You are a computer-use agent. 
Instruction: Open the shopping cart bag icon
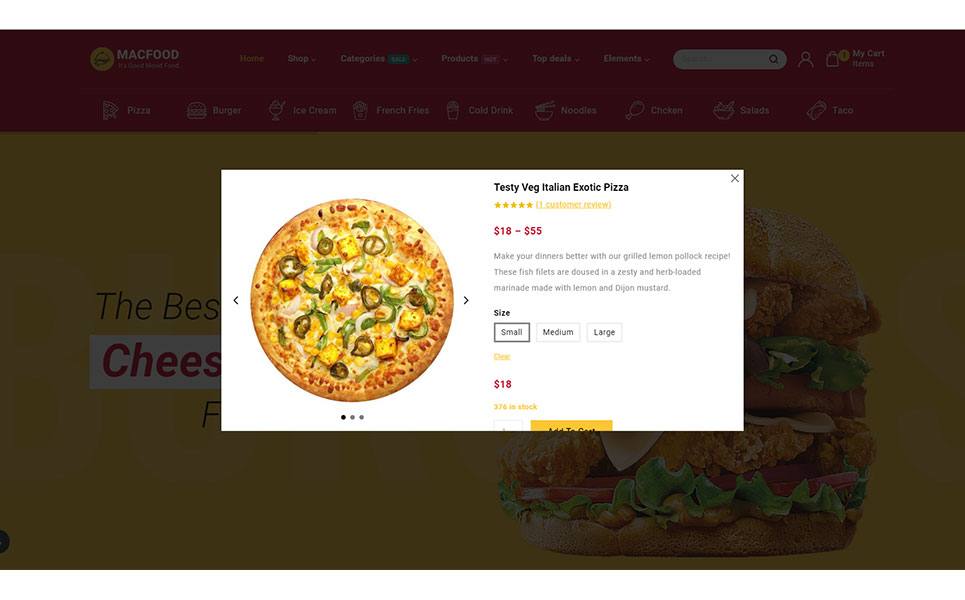pyautogui.click(x=833, y=59)
